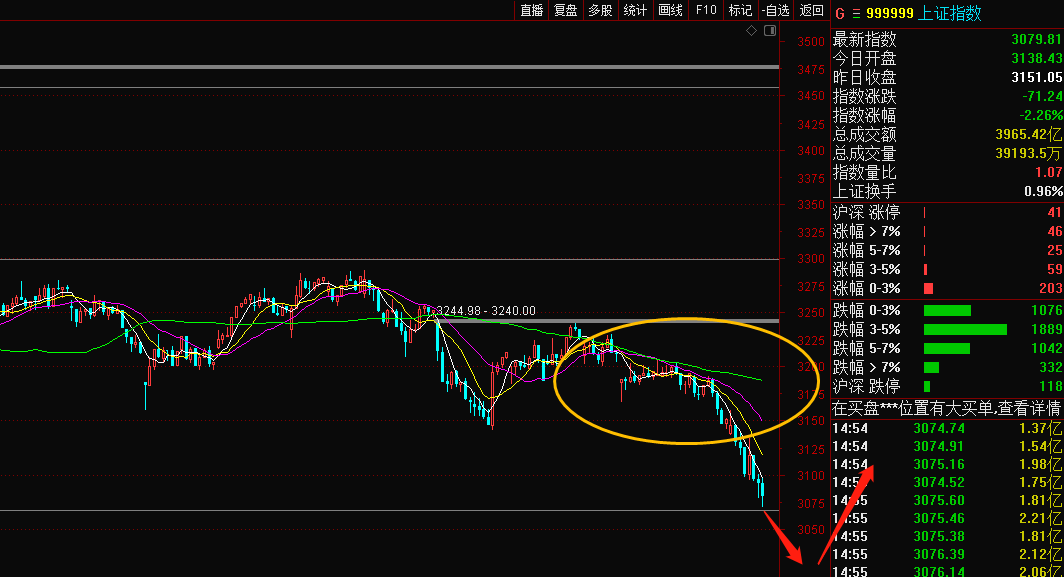This screenshot has width=1064, height=577.
Task: Select the 指数涨幅 value -2.26%
Action: [x=1041, y=115]
